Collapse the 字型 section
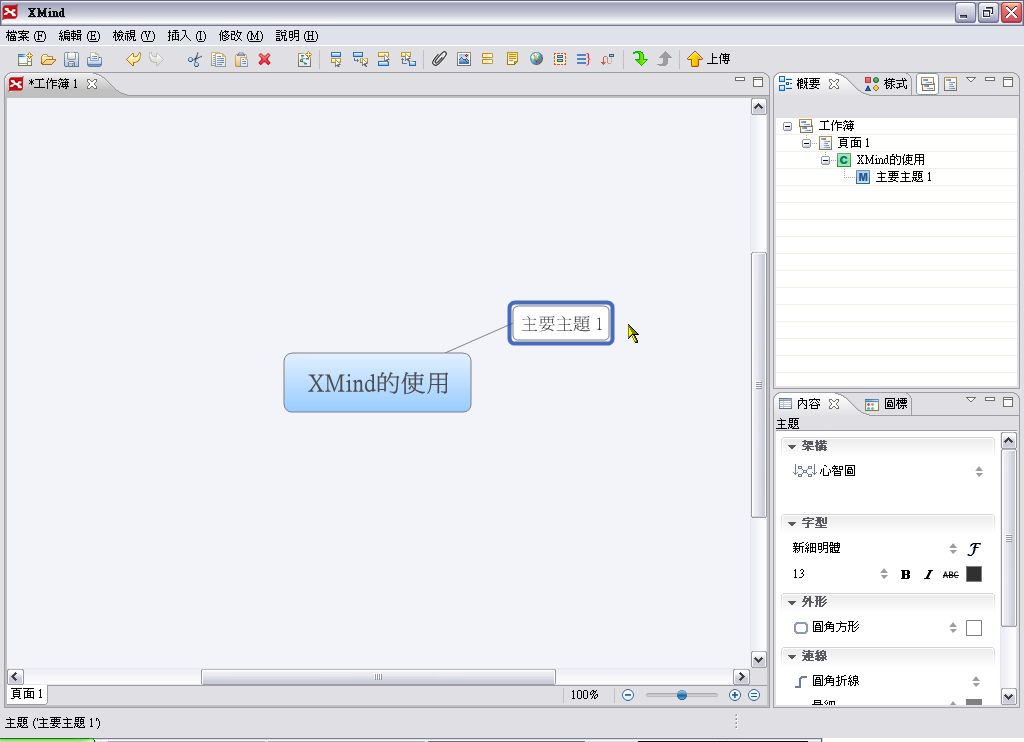 [792, 523]
